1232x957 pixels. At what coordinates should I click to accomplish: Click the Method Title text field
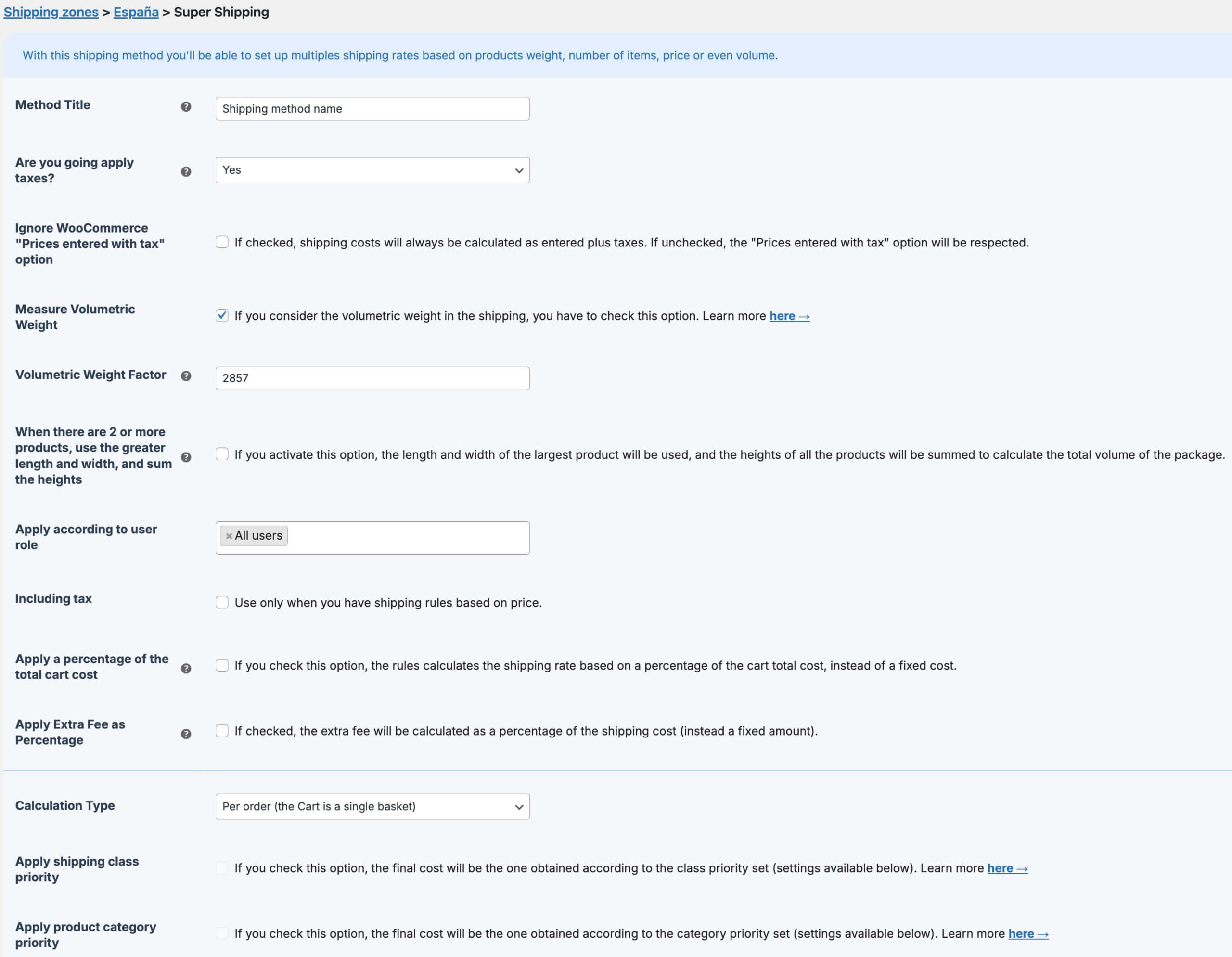372,108
